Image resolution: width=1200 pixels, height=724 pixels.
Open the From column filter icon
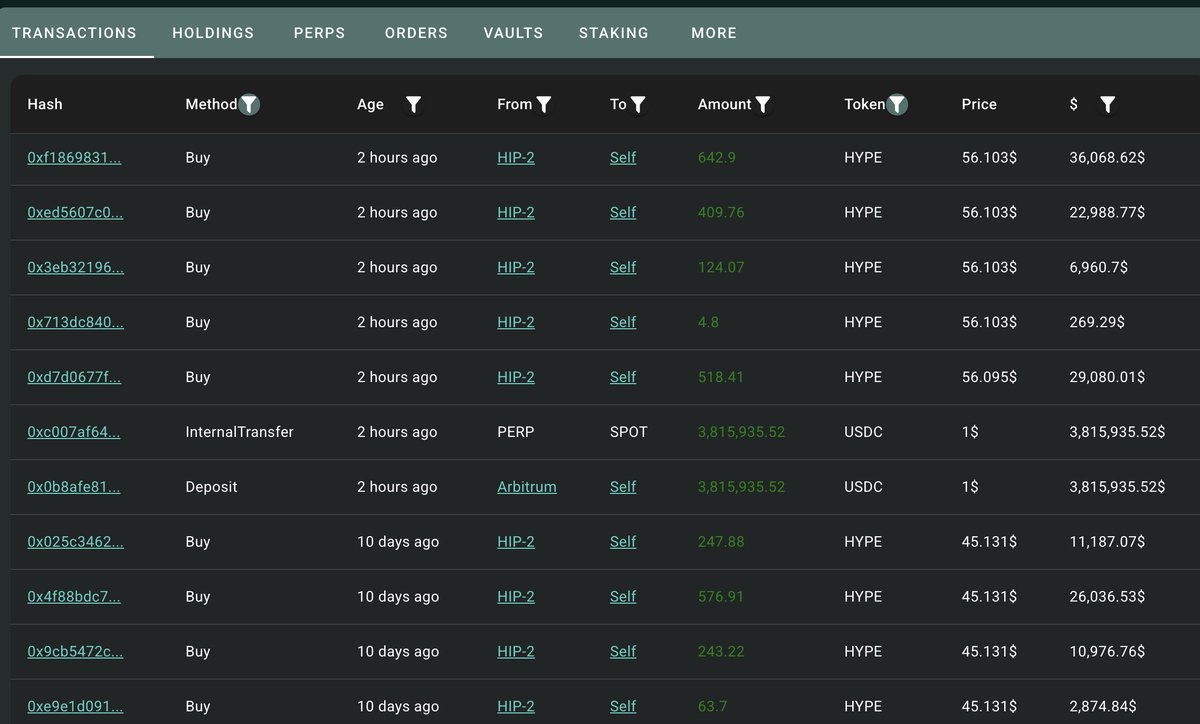pos(544,104)
